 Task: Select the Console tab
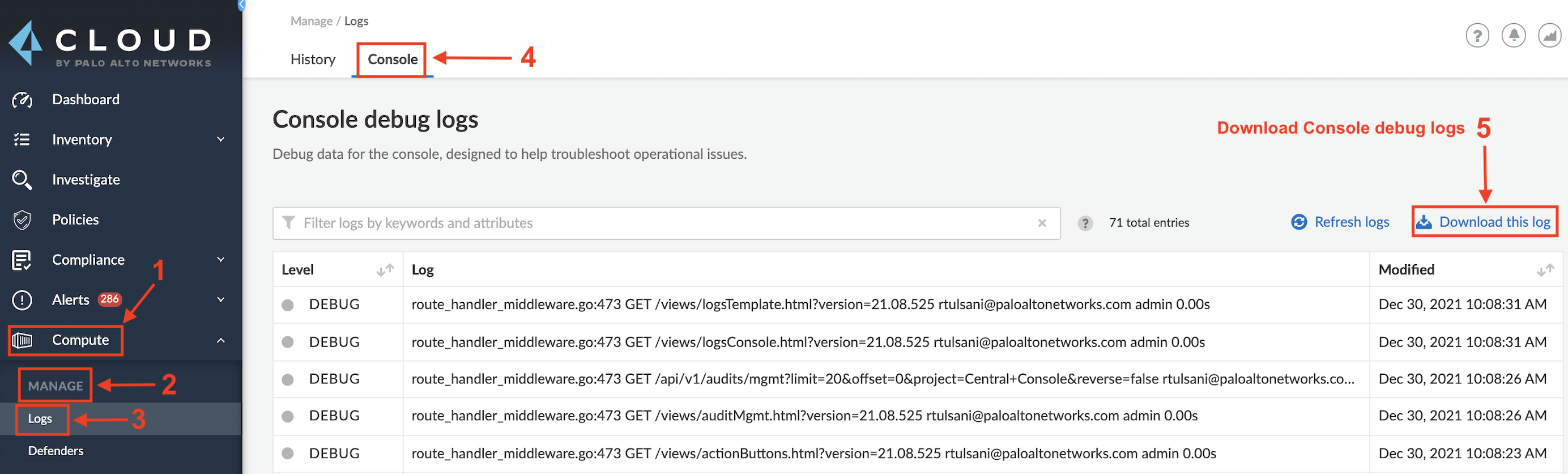(x=393, y=60)
